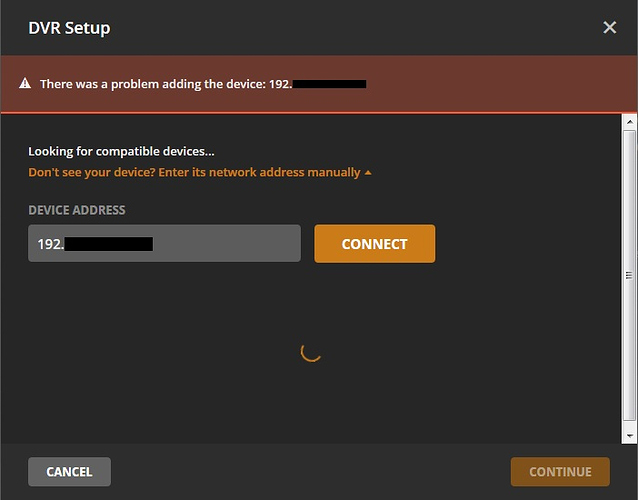Click the scrollbar thumb grip
Screen dimensions: 638x500
[x=629, y=275]
